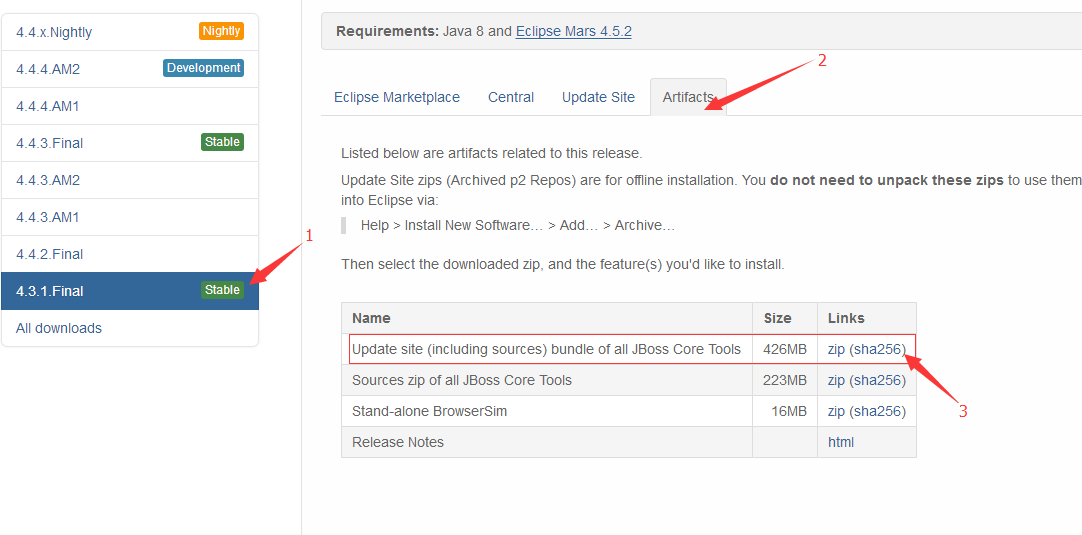Image resolution: width=1082 pixels, height=535 pixels.
Task: Download zip for Update site bundle
Action: 836,349
